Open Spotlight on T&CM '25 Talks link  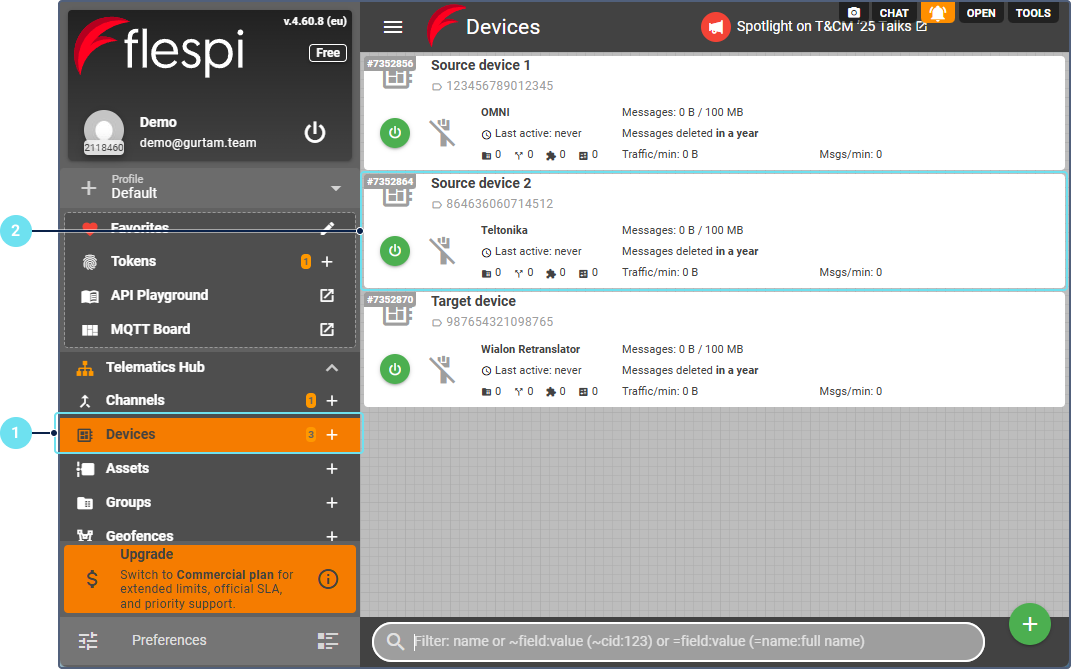tap(830, 27)
